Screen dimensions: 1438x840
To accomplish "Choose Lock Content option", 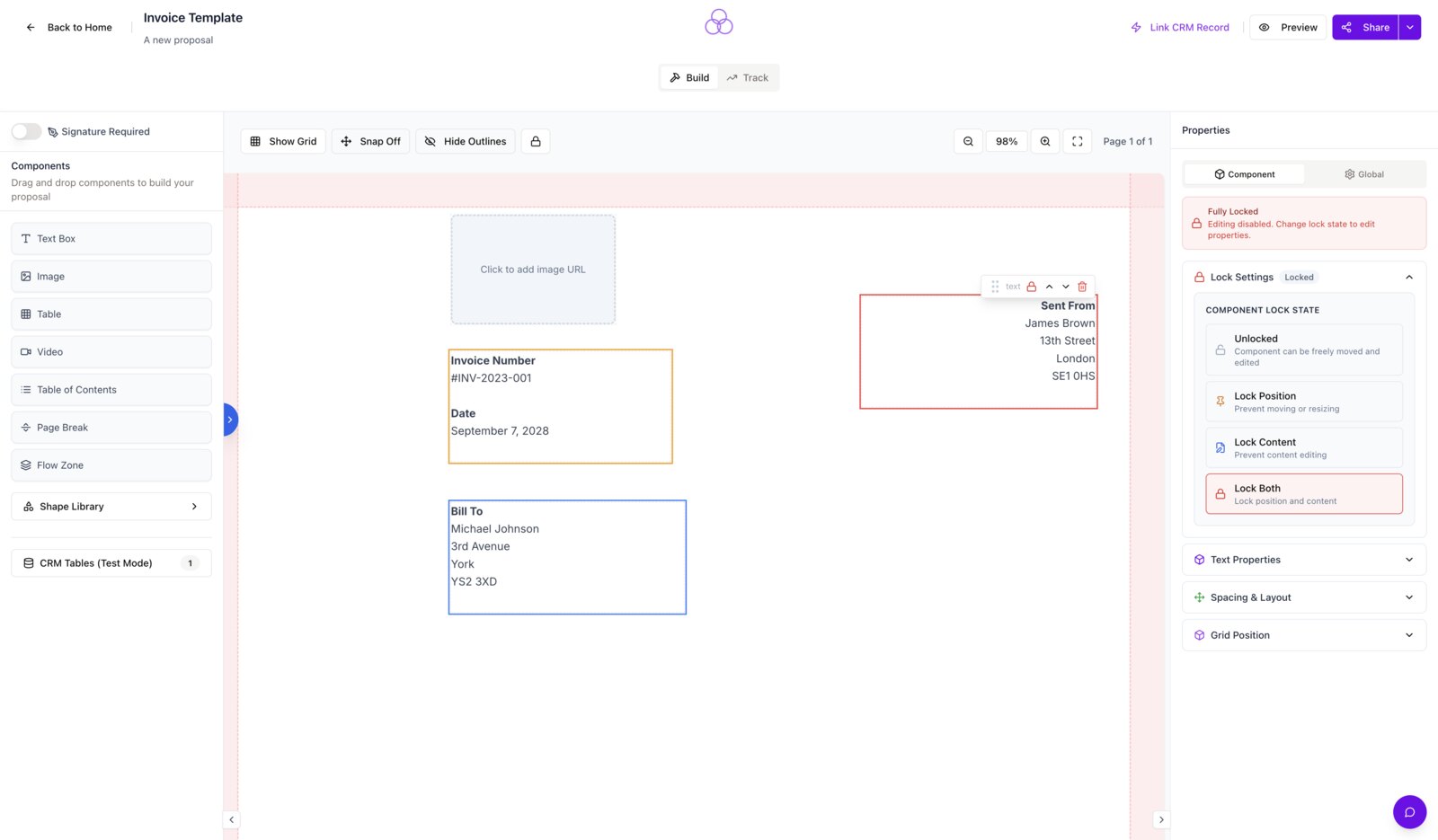I will (x=1303, y=447).
